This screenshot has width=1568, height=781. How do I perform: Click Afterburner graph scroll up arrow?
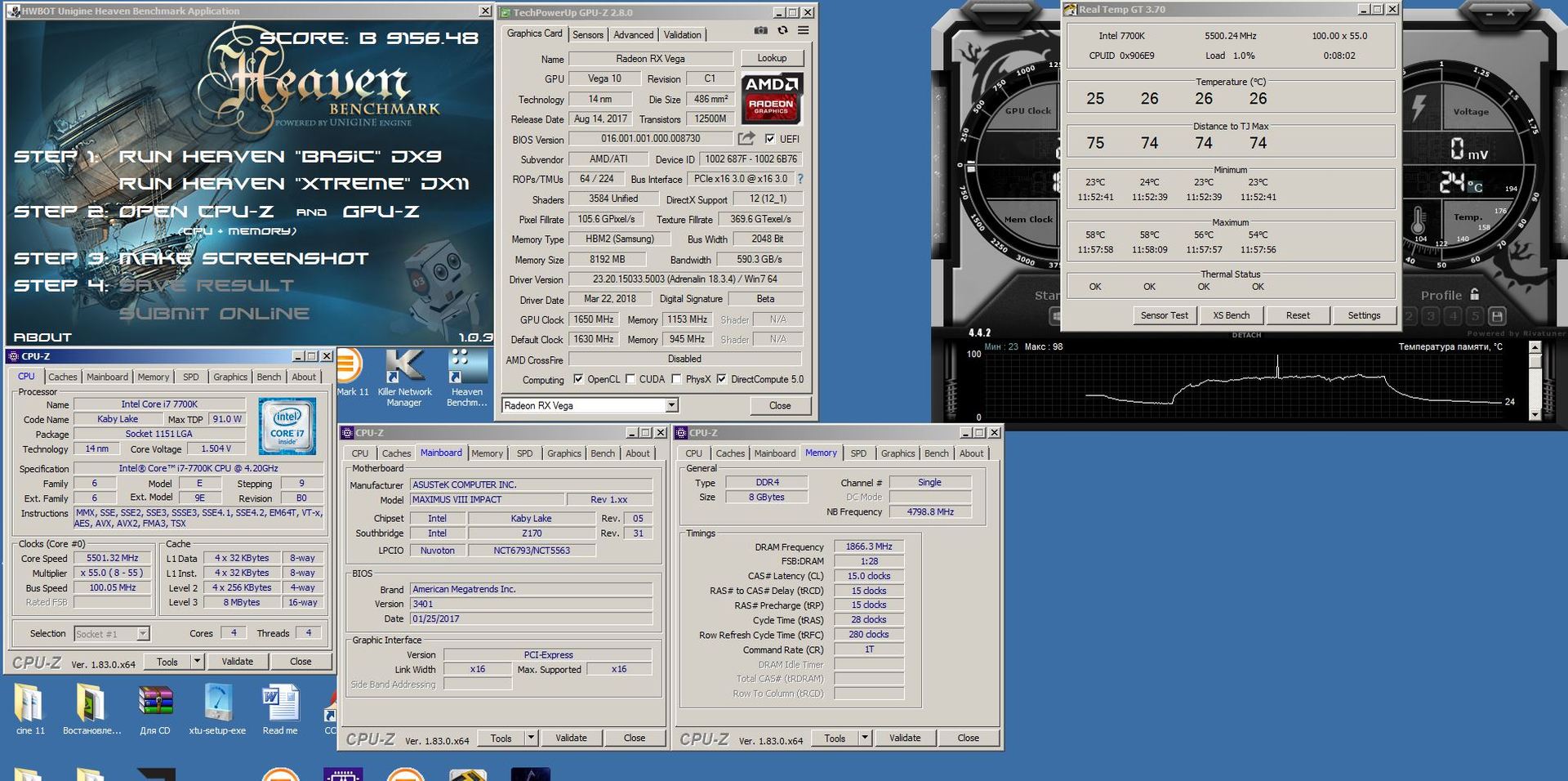click(1535, 347)
